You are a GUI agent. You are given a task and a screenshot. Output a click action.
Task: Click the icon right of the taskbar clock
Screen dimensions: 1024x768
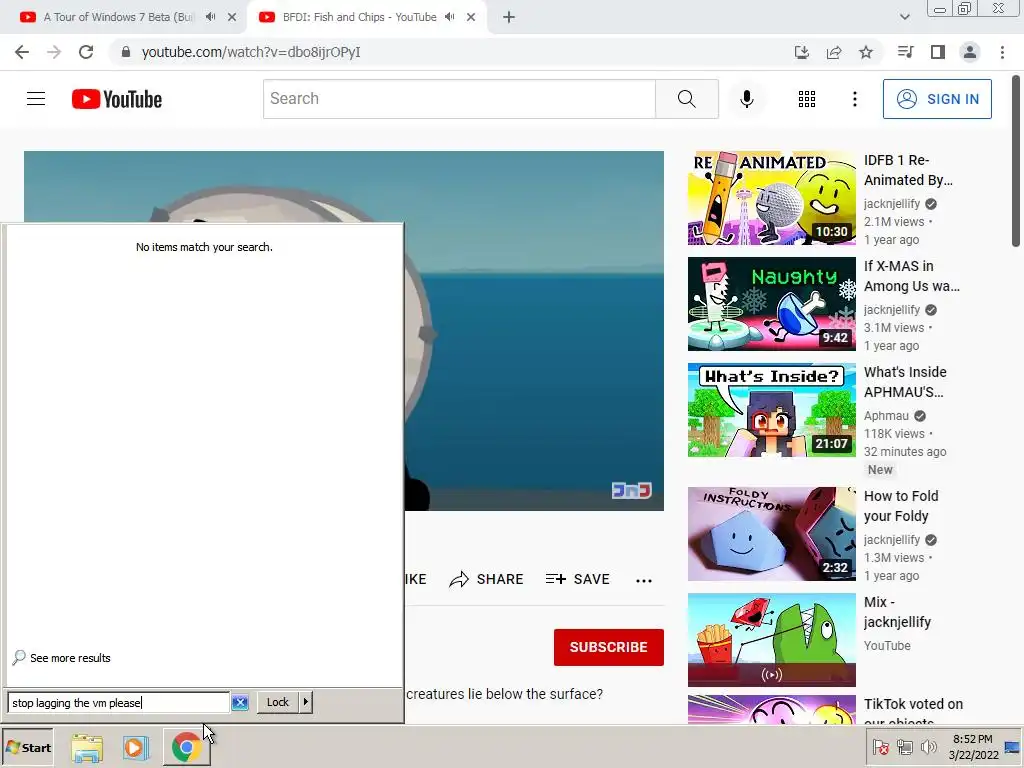click(1012, 747)
